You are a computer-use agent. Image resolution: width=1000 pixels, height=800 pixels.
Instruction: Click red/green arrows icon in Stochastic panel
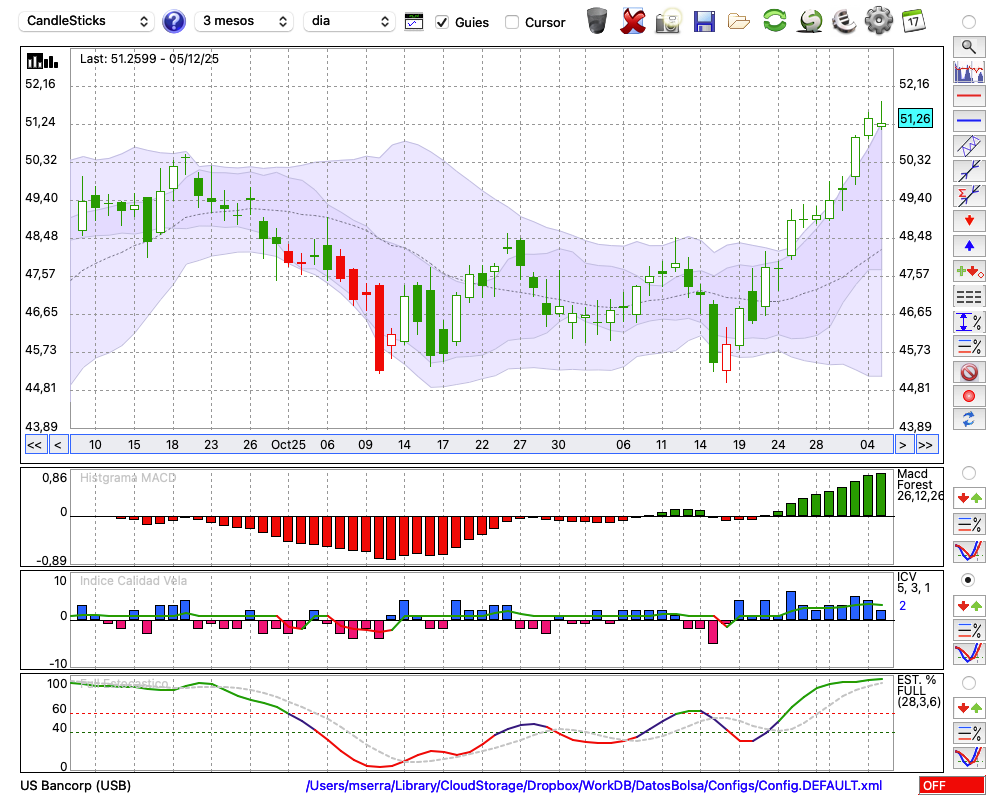[x=969, y=707]
